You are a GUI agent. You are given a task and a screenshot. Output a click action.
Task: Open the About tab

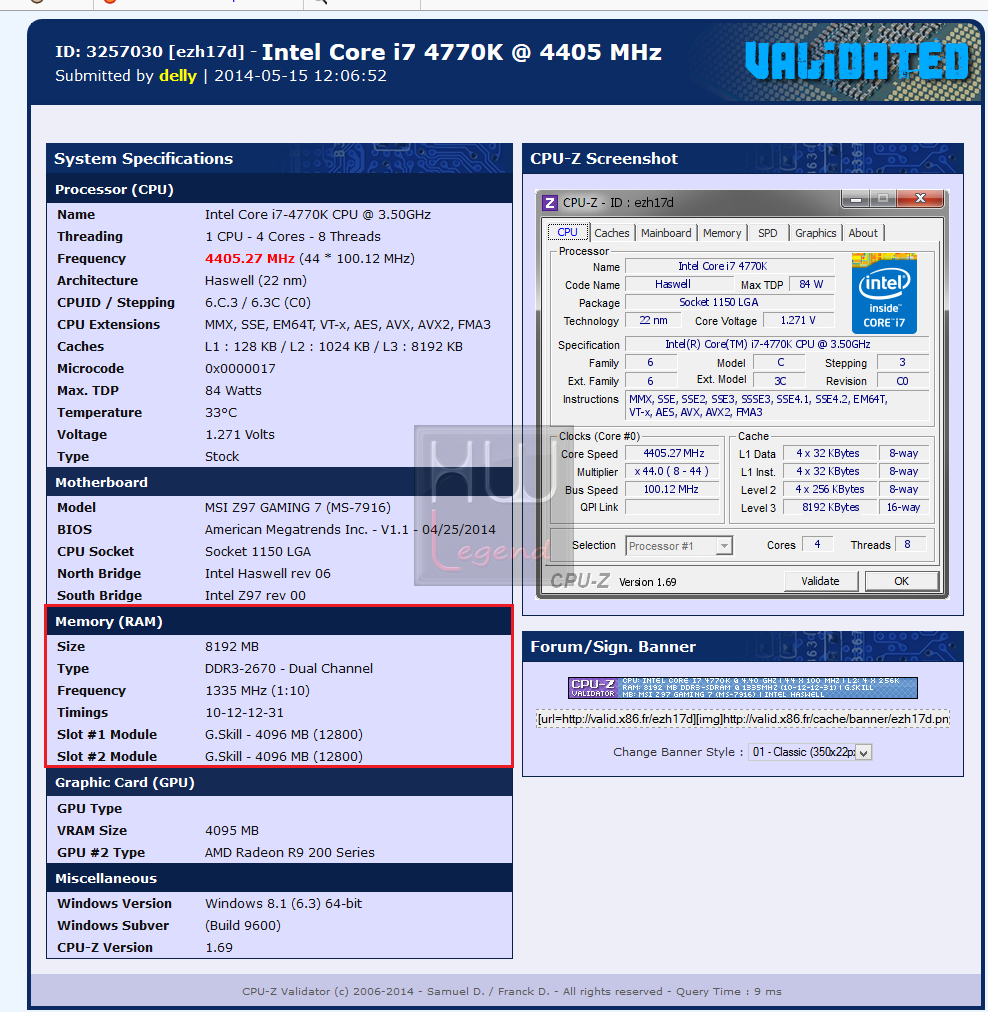863,233
